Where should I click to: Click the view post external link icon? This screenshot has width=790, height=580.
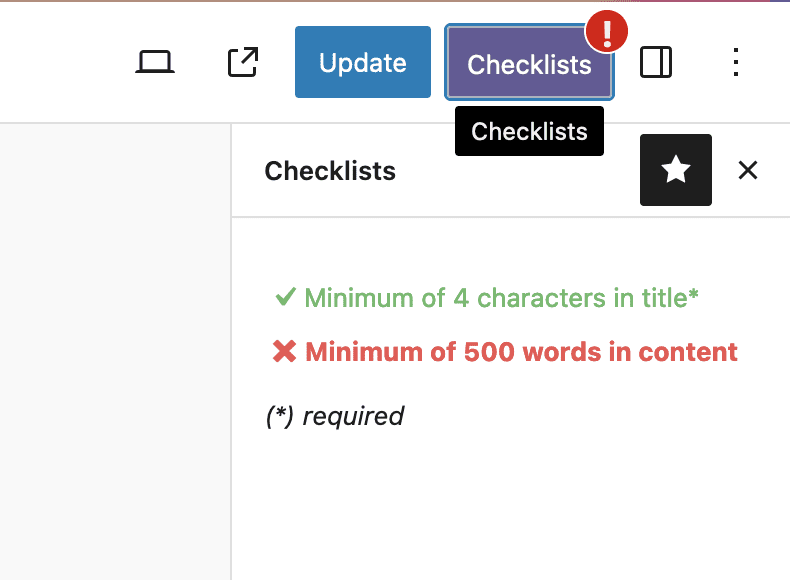point(243,63)
